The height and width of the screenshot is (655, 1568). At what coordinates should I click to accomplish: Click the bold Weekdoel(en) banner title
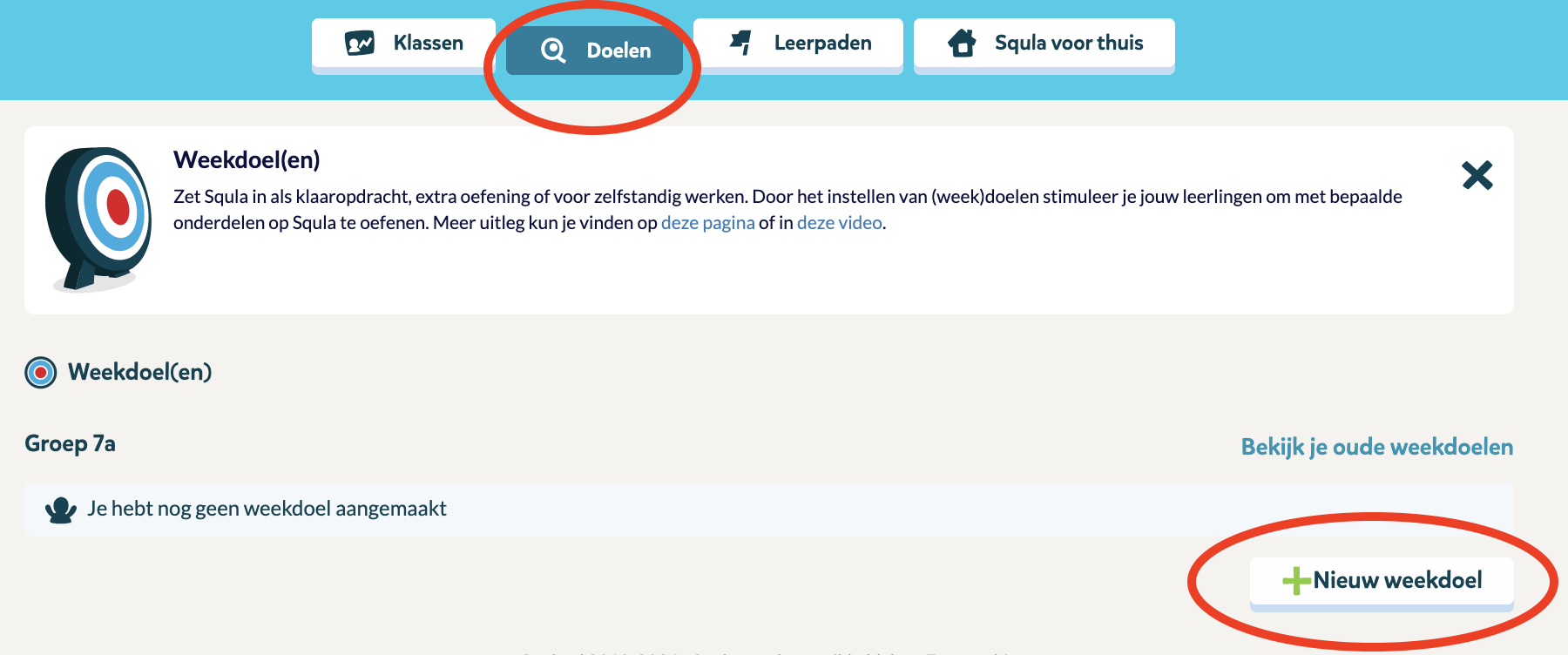point(247,160)
